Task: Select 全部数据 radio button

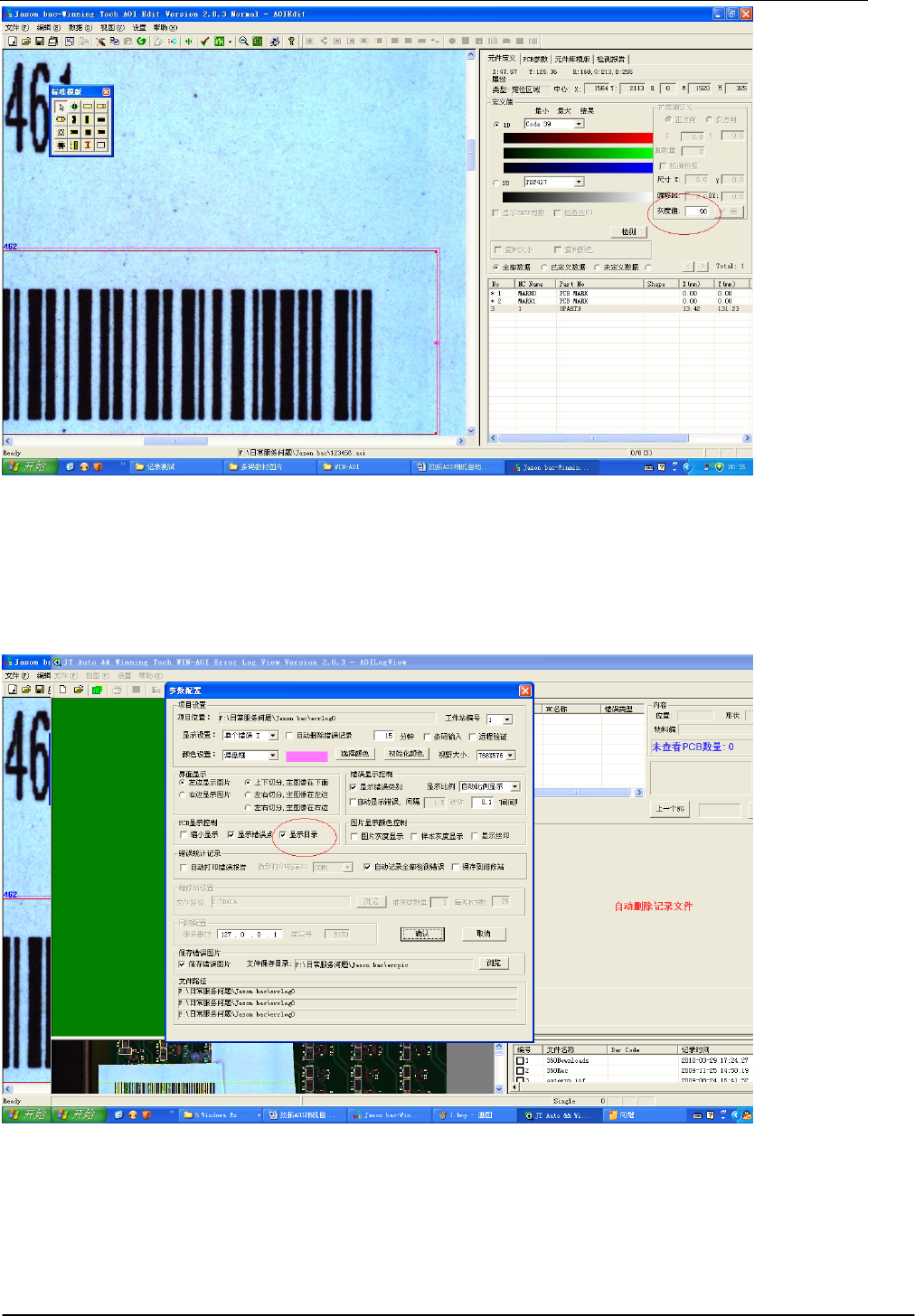Action: (496, 268)
